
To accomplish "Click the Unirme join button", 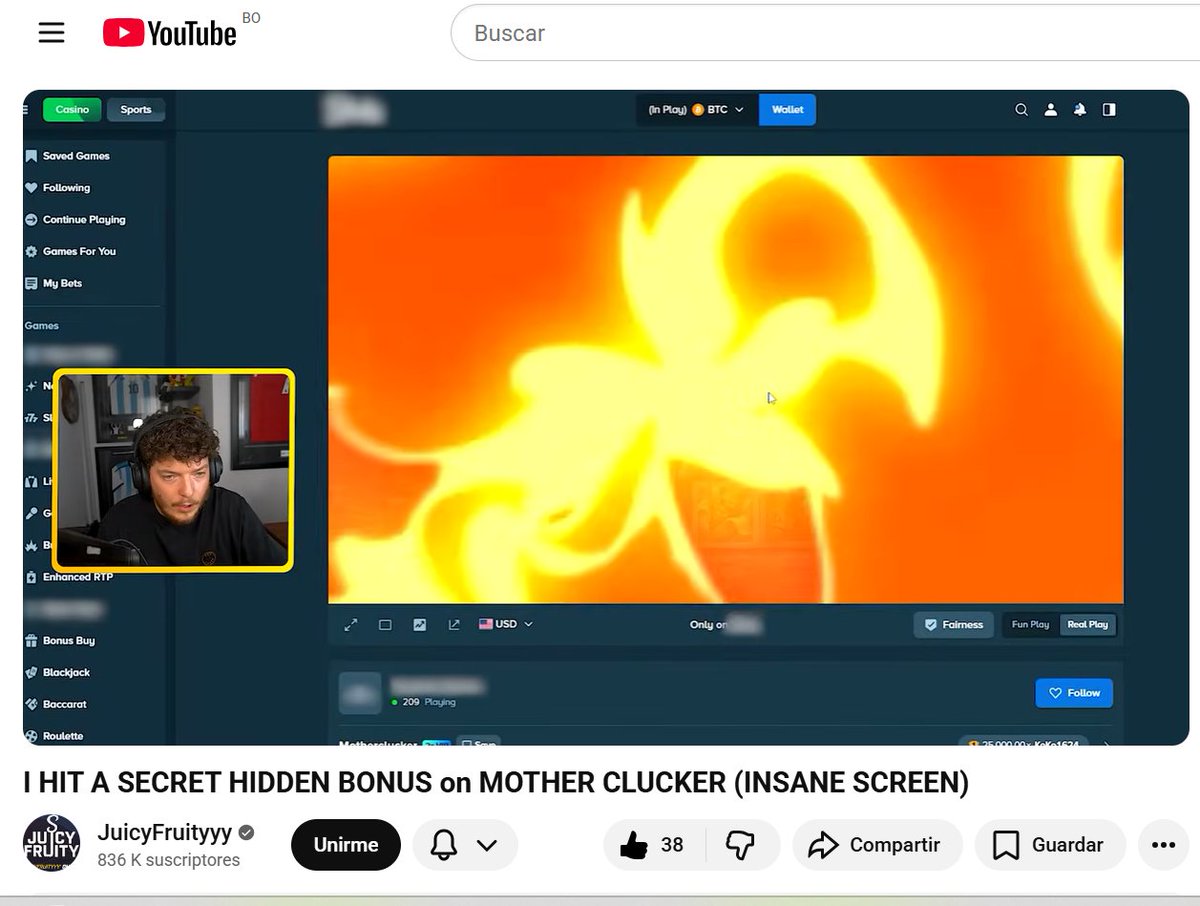I will [x=346, y=845].
